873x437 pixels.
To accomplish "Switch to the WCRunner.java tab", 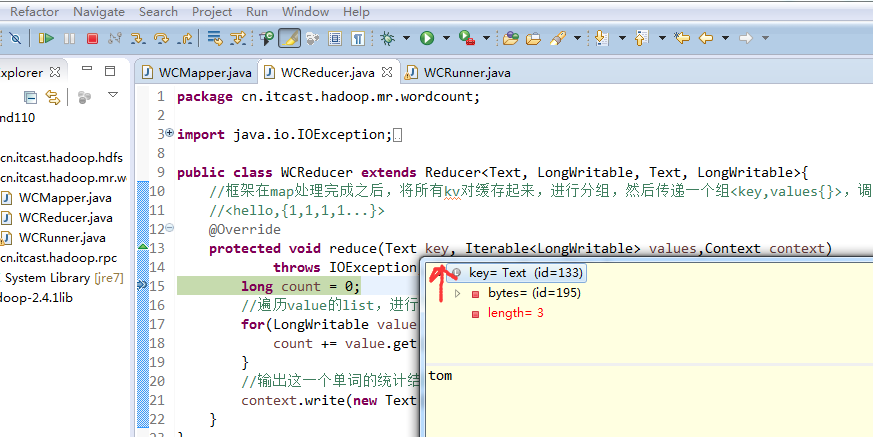I will 458,72.
